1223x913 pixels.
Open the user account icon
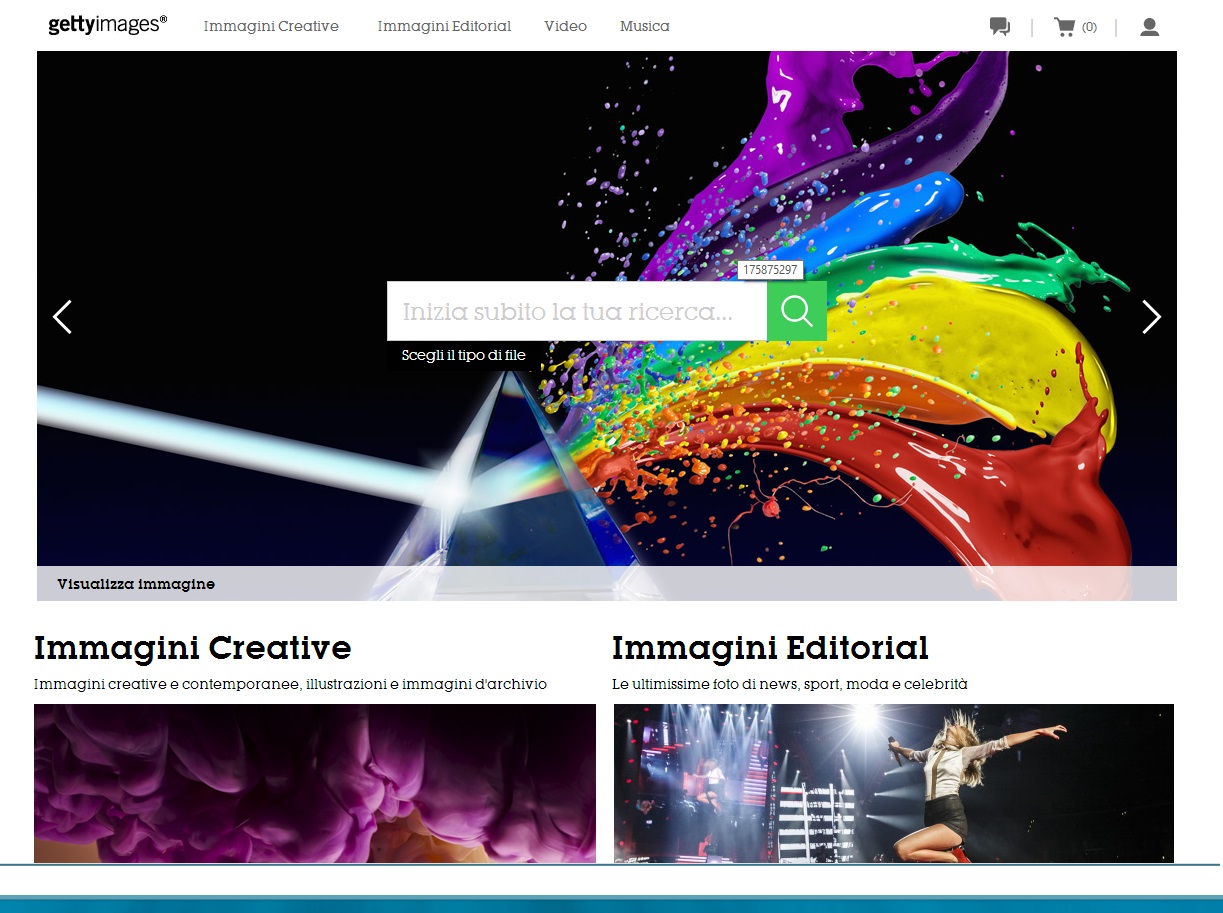tap(1150, 27)
